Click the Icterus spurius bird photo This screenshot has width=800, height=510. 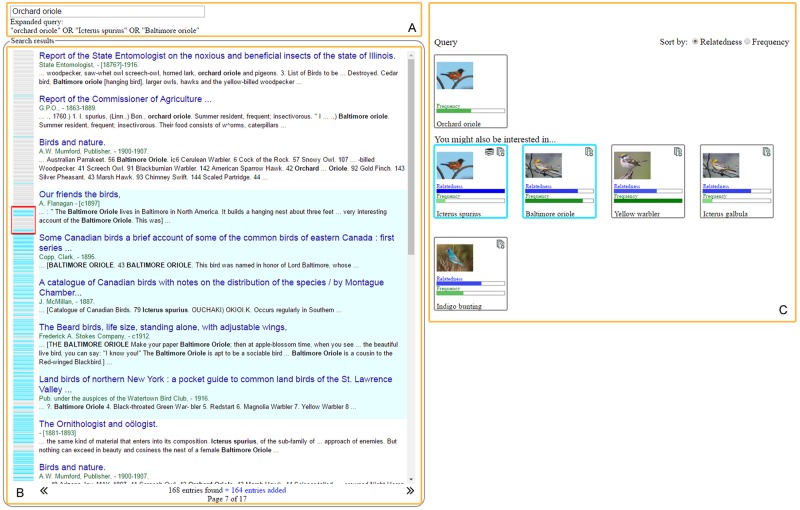pyautogui.click(x=455, y=165)
